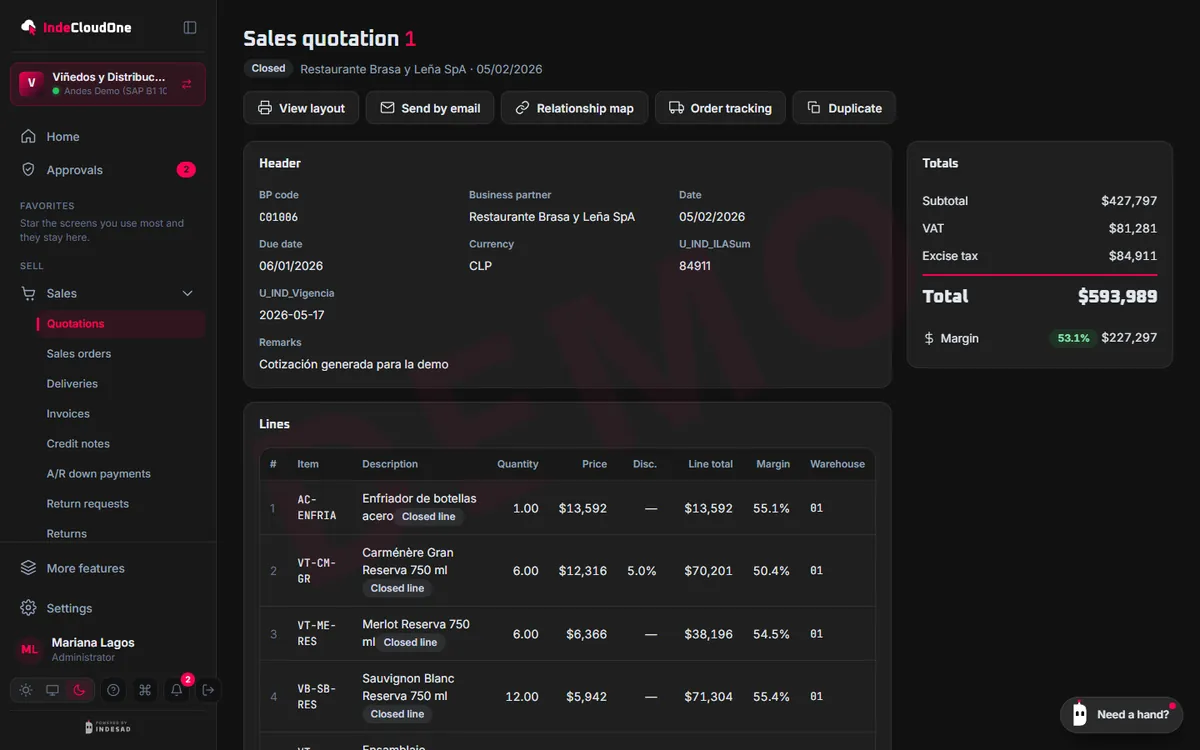The image size is (1200, 750).
Task: Click the IndeCloudOne logo
Action: [76, 27]
